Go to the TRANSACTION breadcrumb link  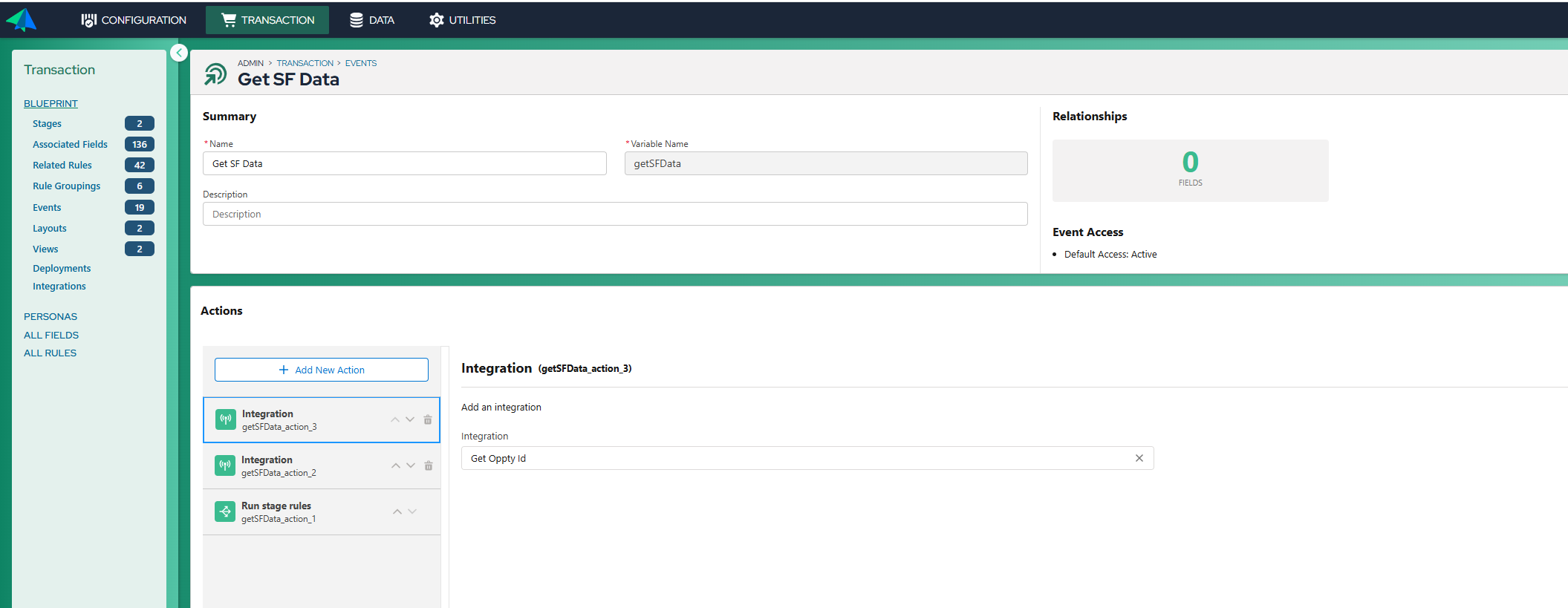click(305, 63)
